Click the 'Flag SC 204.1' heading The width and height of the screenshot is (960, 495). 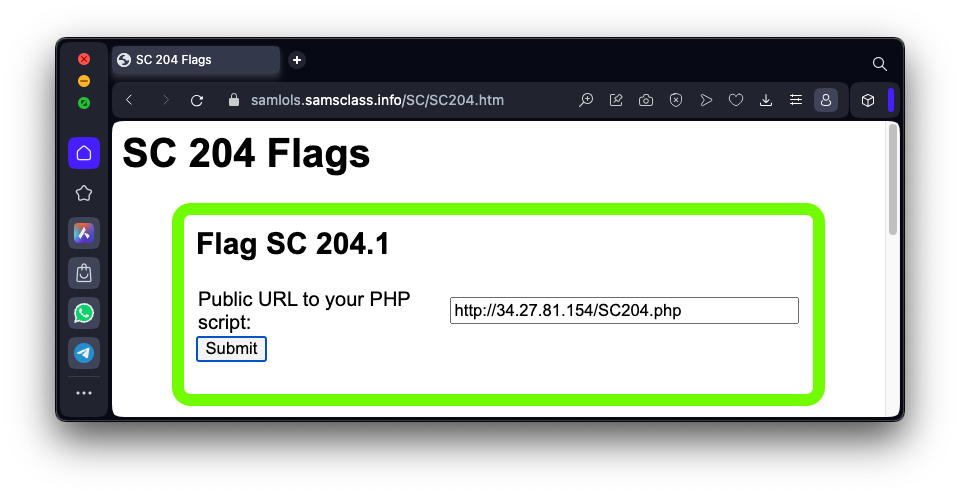(x=293, y=244)
